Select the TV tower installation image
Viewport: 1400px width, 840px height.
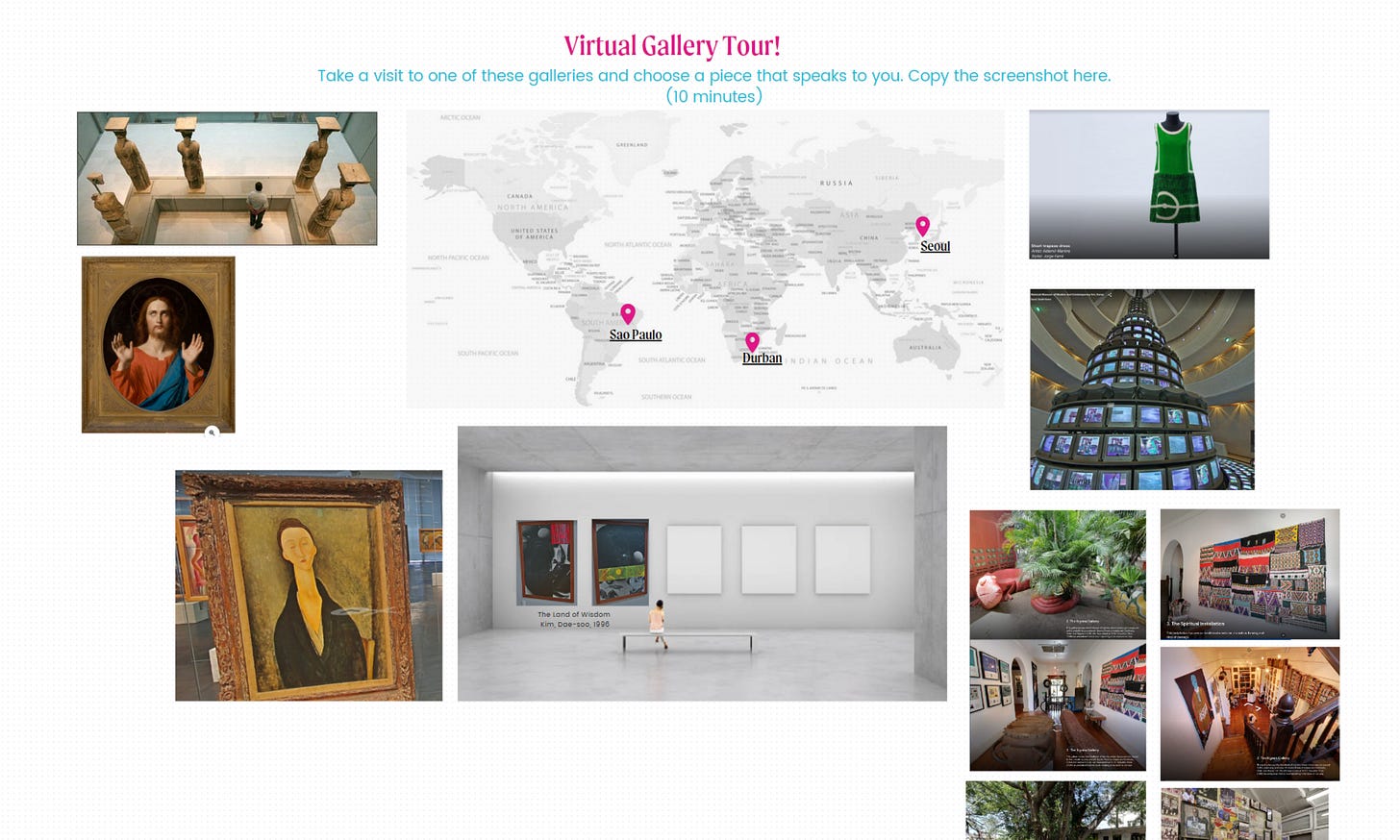tap(1142, 389)
